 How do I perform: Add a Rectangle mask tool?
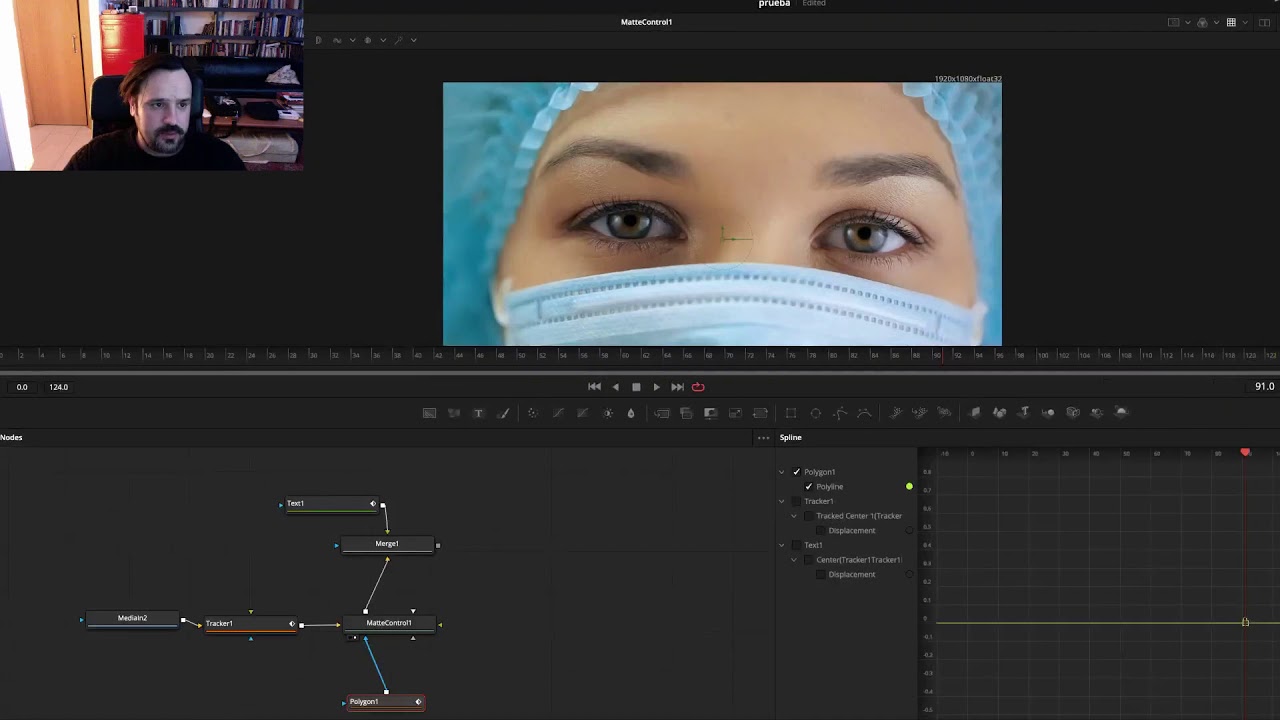[790, 413]
